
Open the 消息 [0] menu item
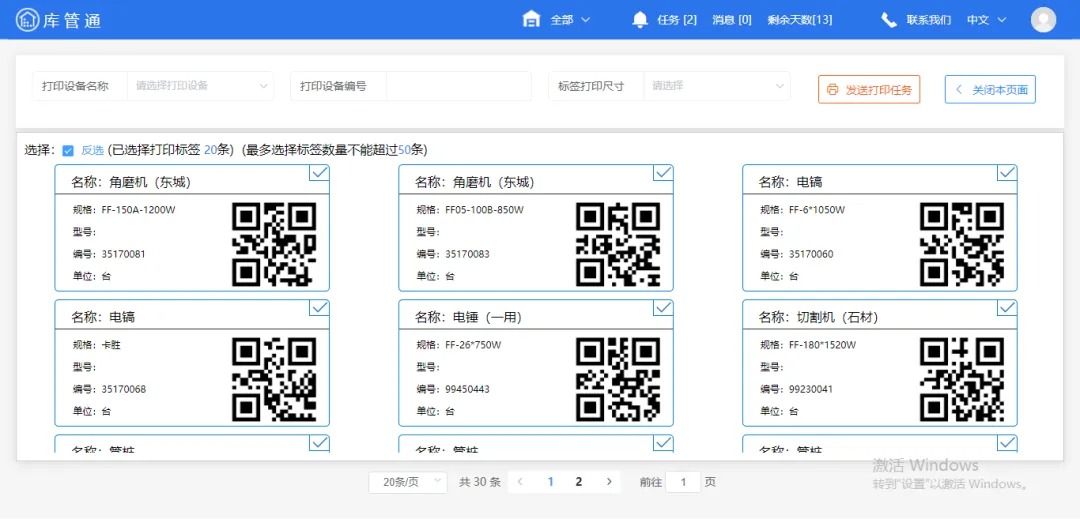pyautogui.click(x=731, y=20)
